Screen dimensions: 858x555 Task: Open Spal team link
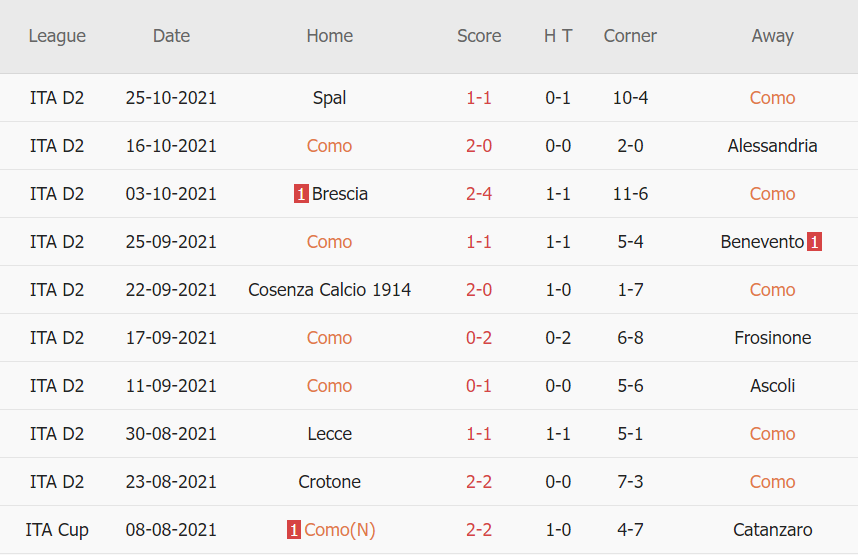[329, 98]
